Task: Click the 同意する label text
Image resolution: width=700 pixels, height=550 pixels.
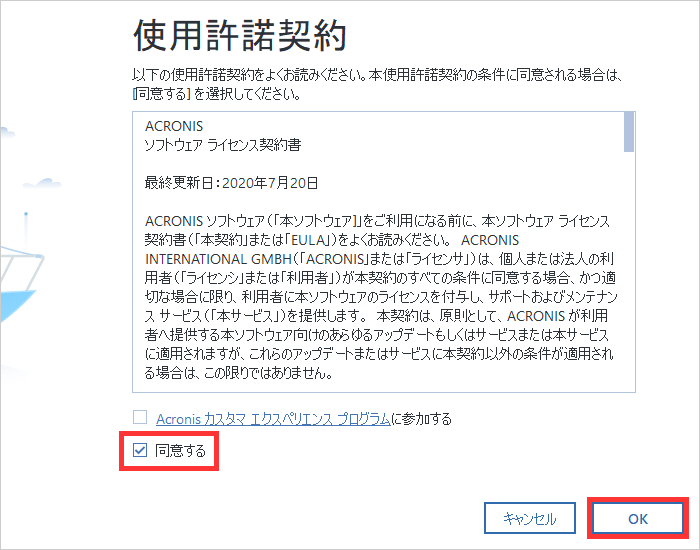Action: point(180,450)
